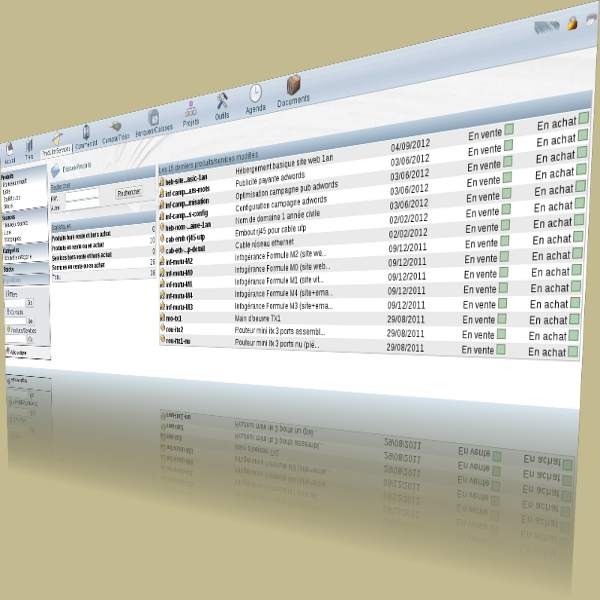Click En vente status square, Hébergement basique row
This screenshot has width=600, height=600.
(509, 129)
